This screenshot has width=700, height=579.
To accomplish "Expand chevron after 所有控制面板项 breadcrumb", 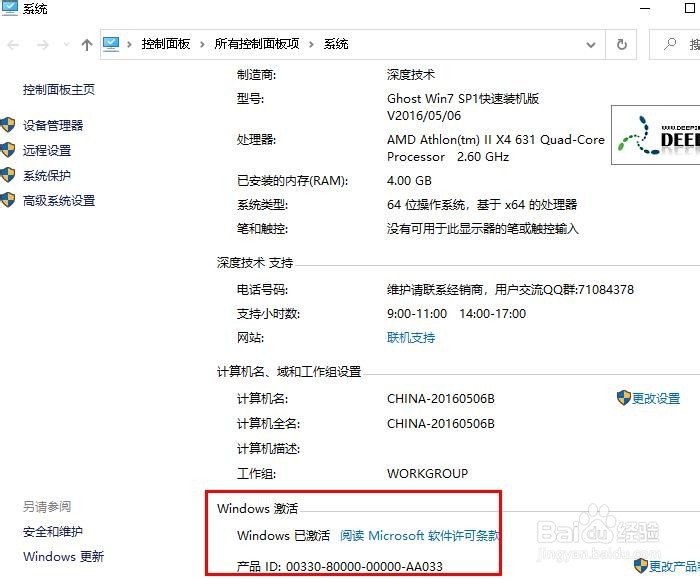I will (311, 44).
